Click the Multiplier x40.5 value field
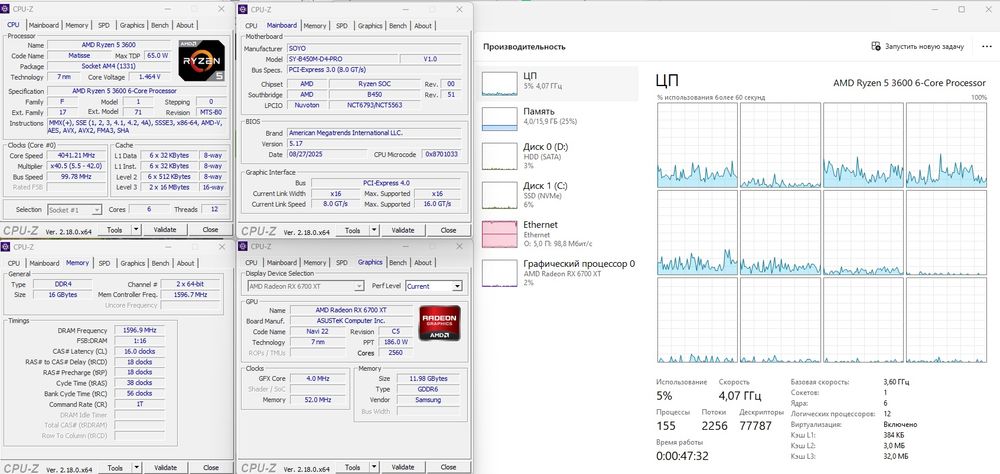The height and width of the screenshot is (474, 1000). click(x=76, y=166)
